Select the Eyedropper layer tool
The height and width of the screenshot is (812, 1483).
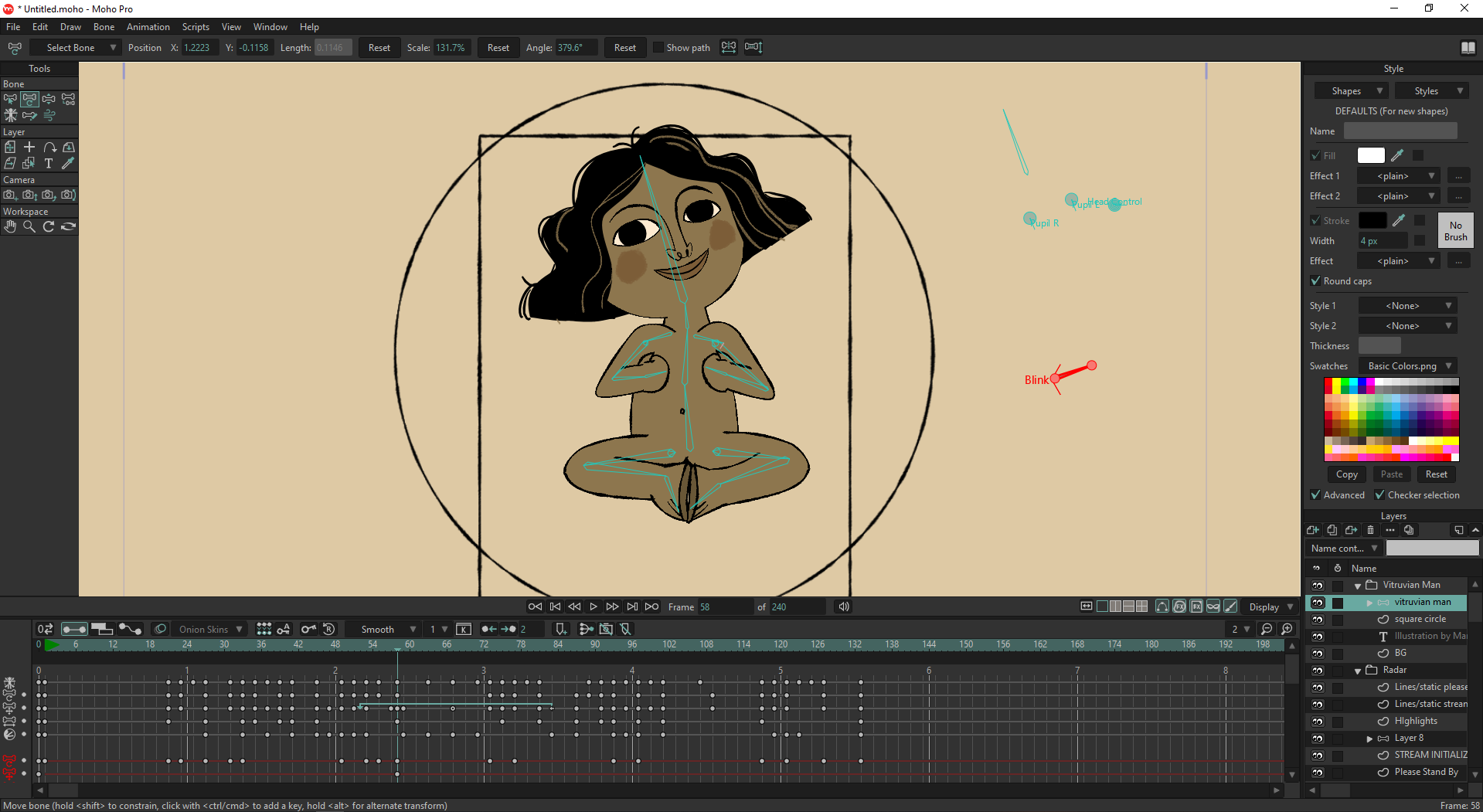[68, 163]
